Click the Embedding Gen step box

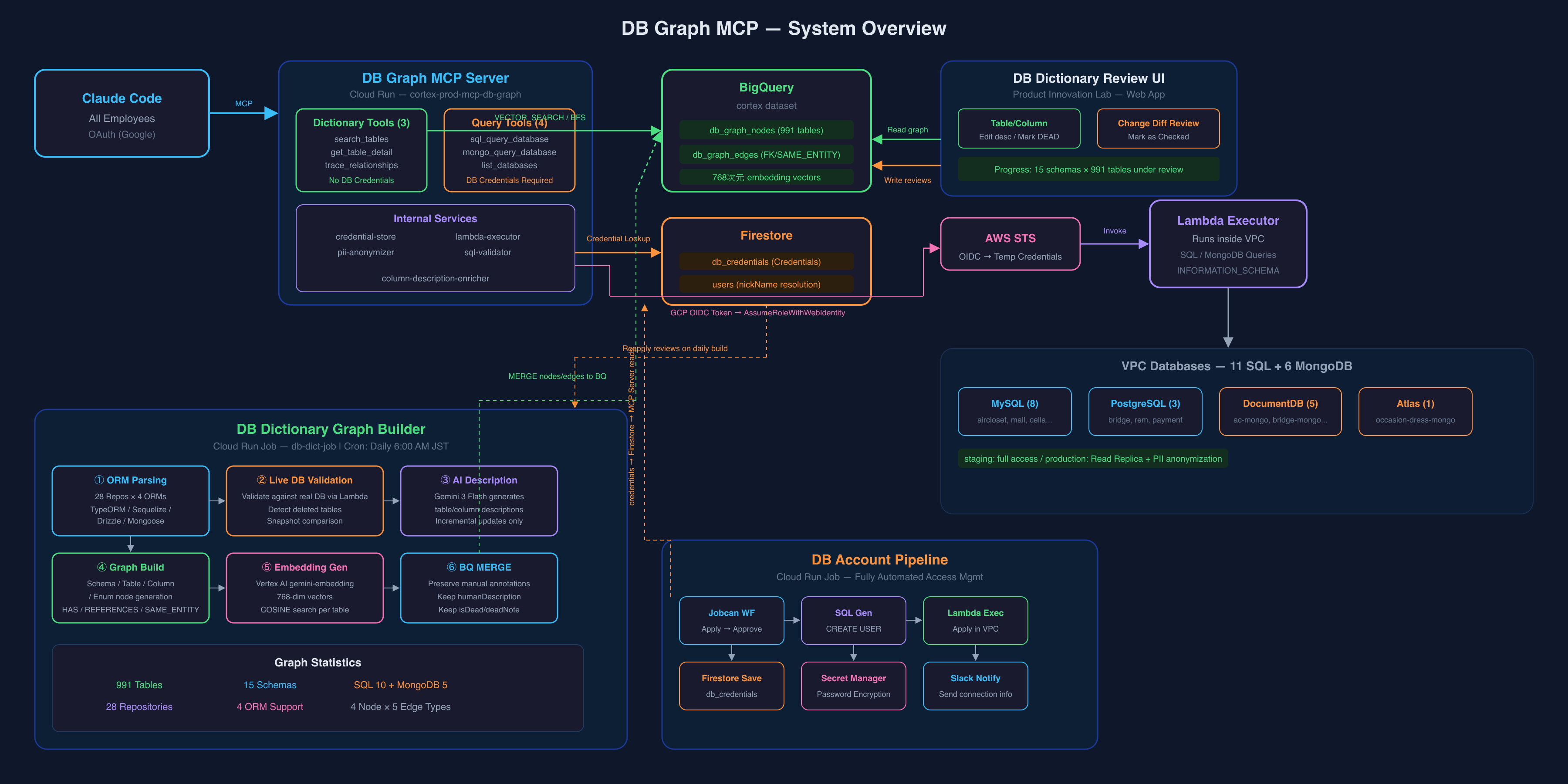click(304, 588)
